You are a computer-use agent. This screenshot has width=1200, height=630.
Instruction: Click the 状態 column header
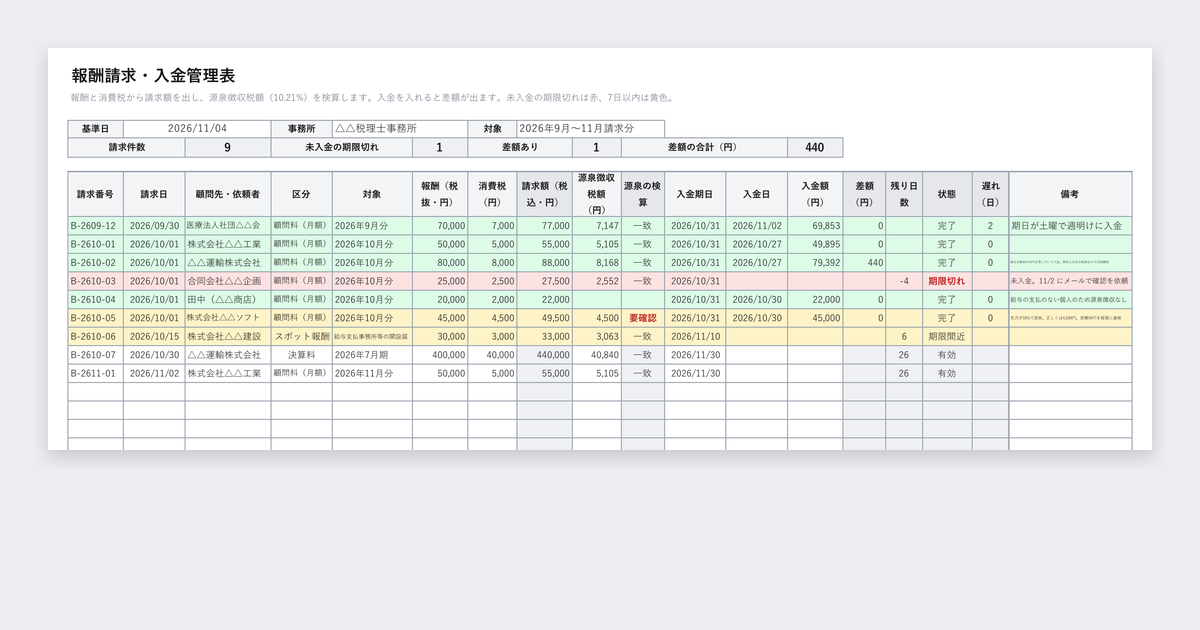click(x=947, y=194)
